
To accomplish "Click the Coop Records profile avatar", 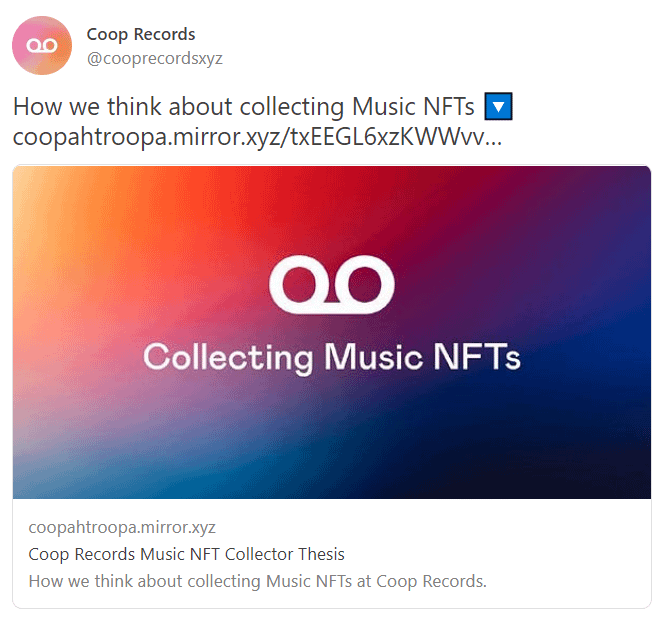I will click(42, 45).
